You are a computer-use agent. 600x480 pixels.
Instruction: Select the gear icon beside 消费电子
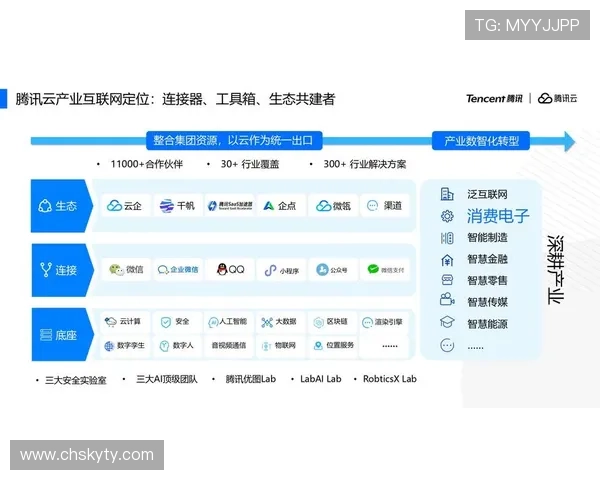coord(447,216)
